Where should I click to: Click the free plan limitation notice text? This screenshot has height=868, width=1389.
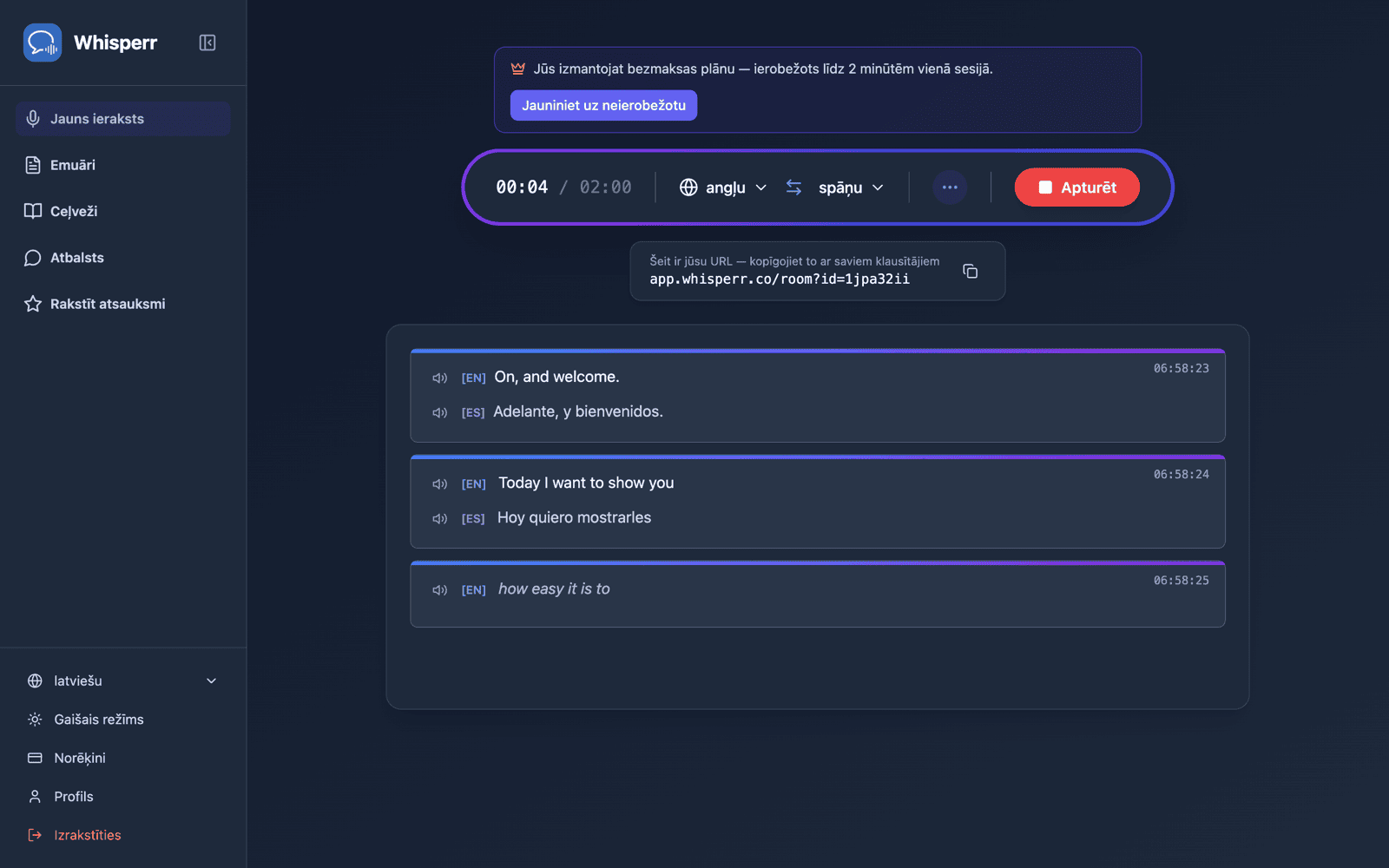763,69
